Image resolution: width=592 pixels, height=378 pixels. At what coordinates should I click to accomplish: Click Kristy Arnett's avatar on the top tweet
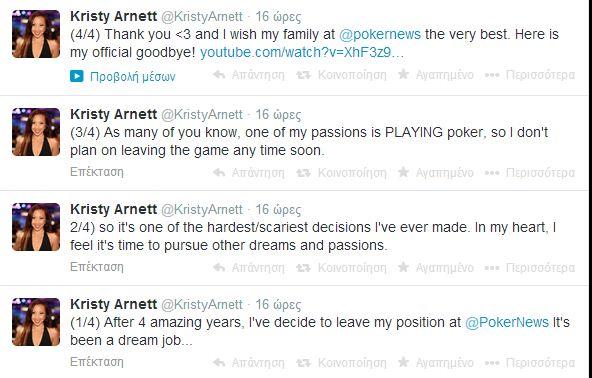[x=36, y=34]
